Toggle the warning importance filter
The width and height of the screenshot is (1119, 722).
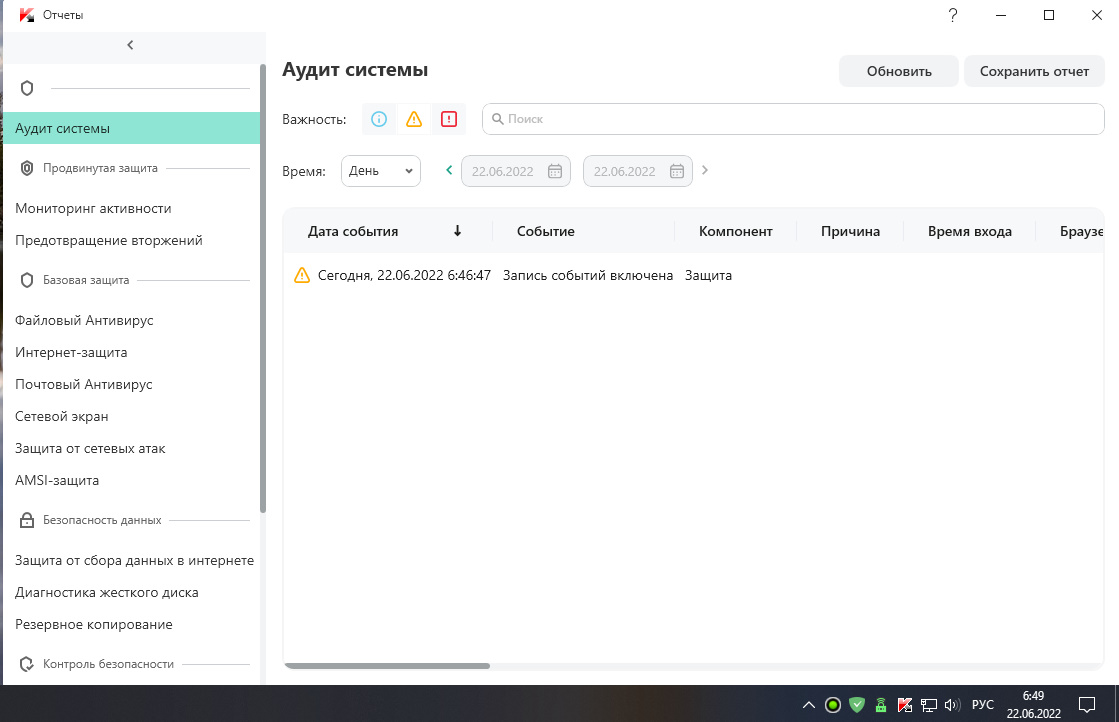[x=414, y=119]
